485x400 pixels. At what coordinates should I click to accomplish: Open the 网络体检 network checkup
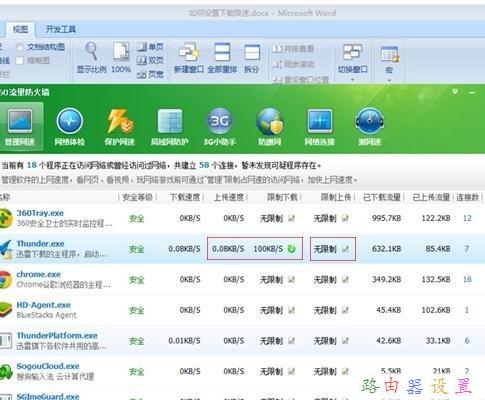pos(69,127)
